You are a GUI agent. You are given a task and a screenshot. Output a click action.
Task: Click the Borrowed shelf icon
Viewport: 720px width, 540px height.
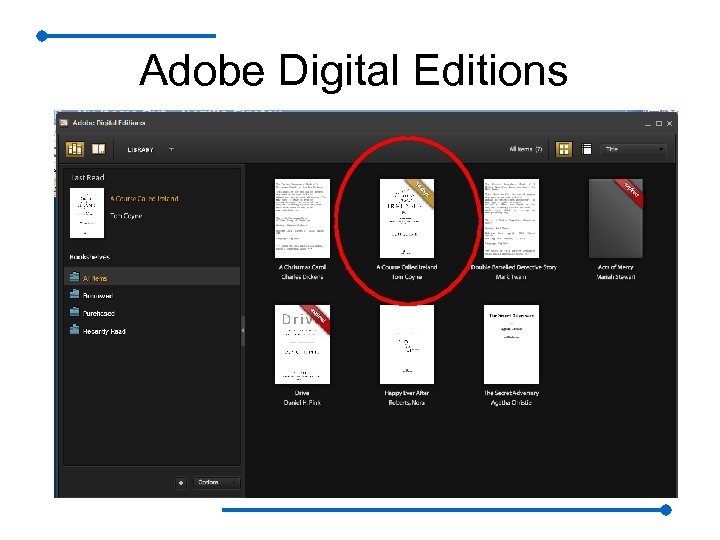click(74, 294)
